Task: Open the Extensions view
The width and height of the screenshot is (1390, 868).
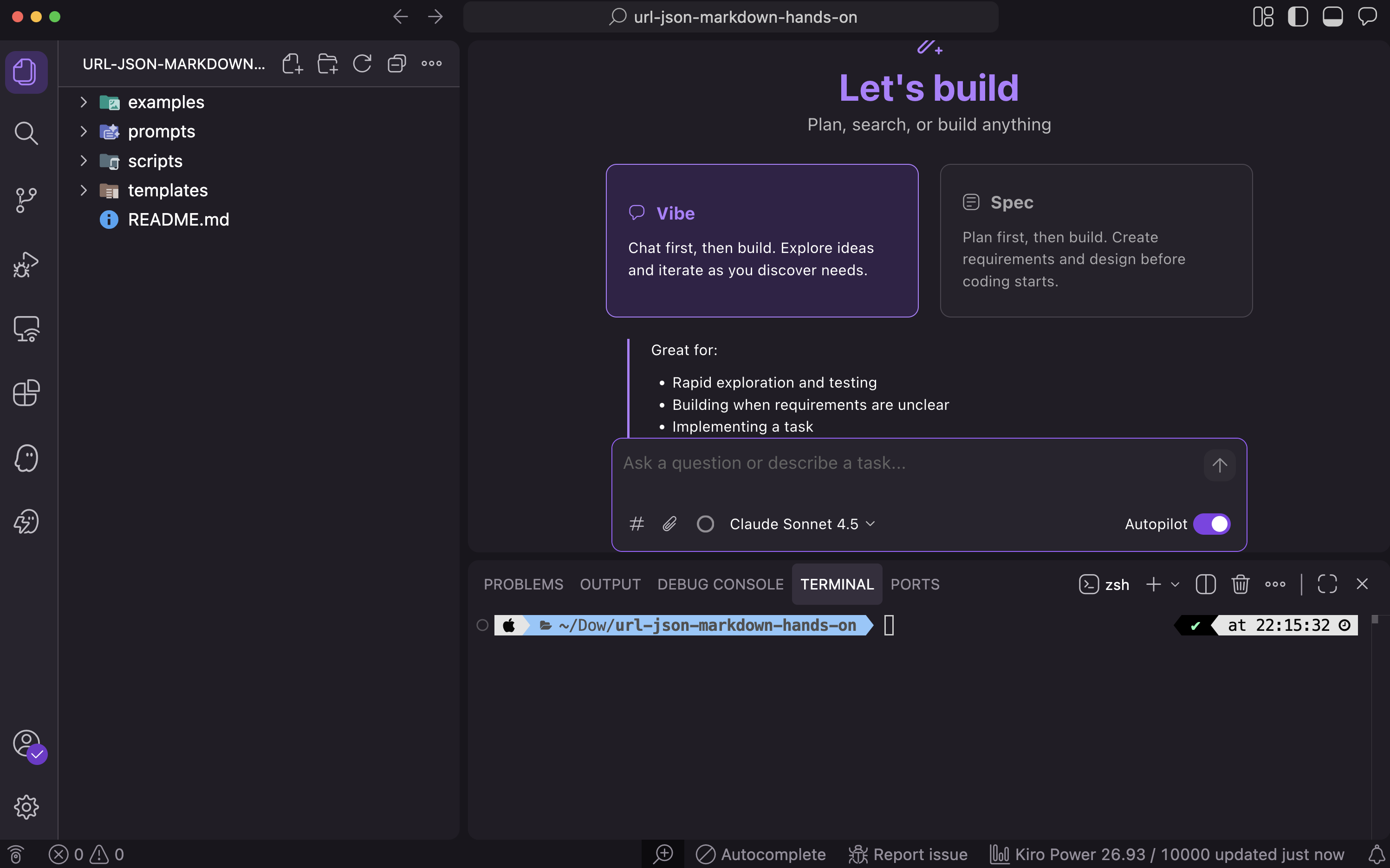Action: coord(26,393)
